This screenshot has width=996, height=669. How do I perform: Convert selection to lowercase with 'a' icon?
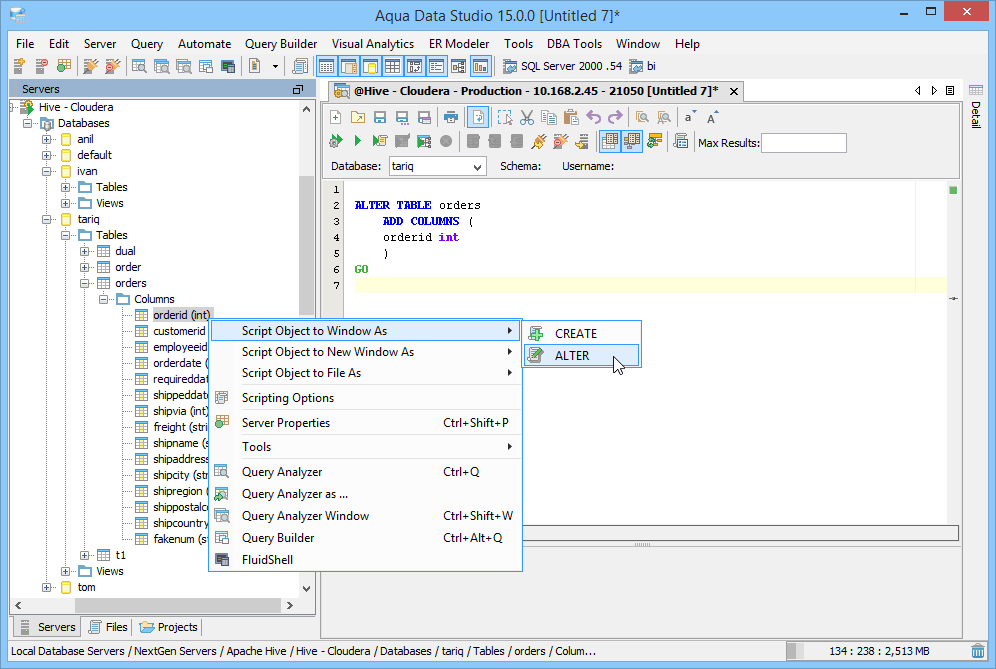(690, 118)
